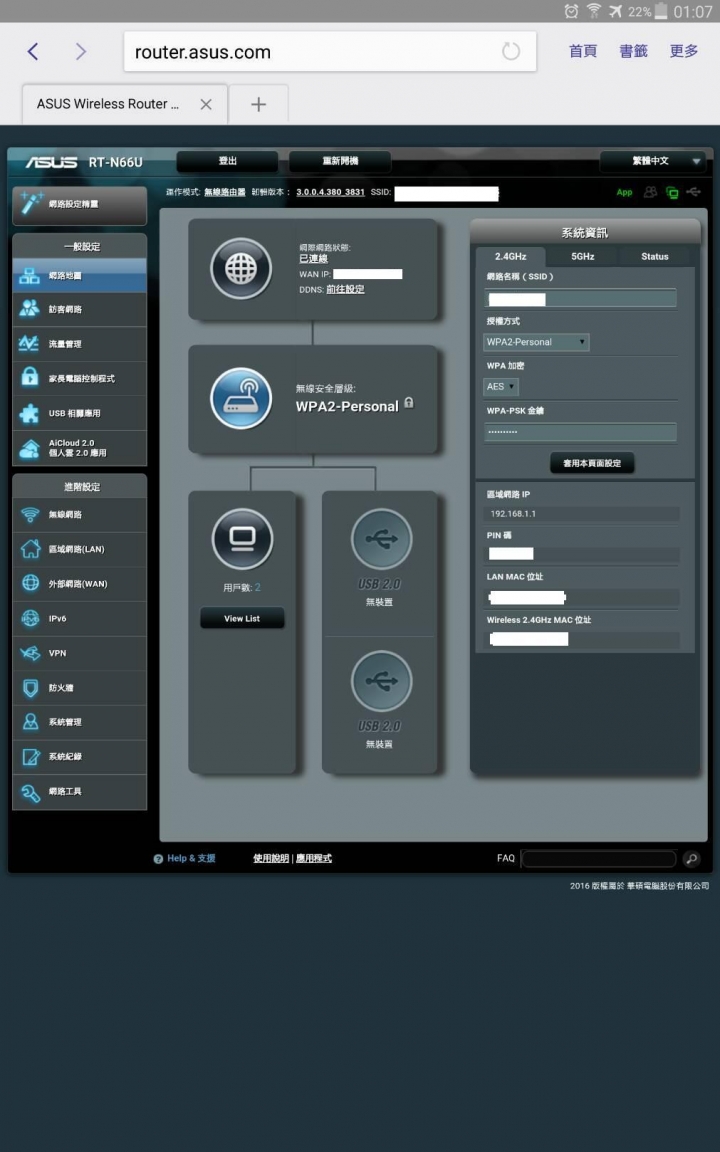Open browser home page link
The height and width of the screenshot is (1152, 720).
point(583,51)
